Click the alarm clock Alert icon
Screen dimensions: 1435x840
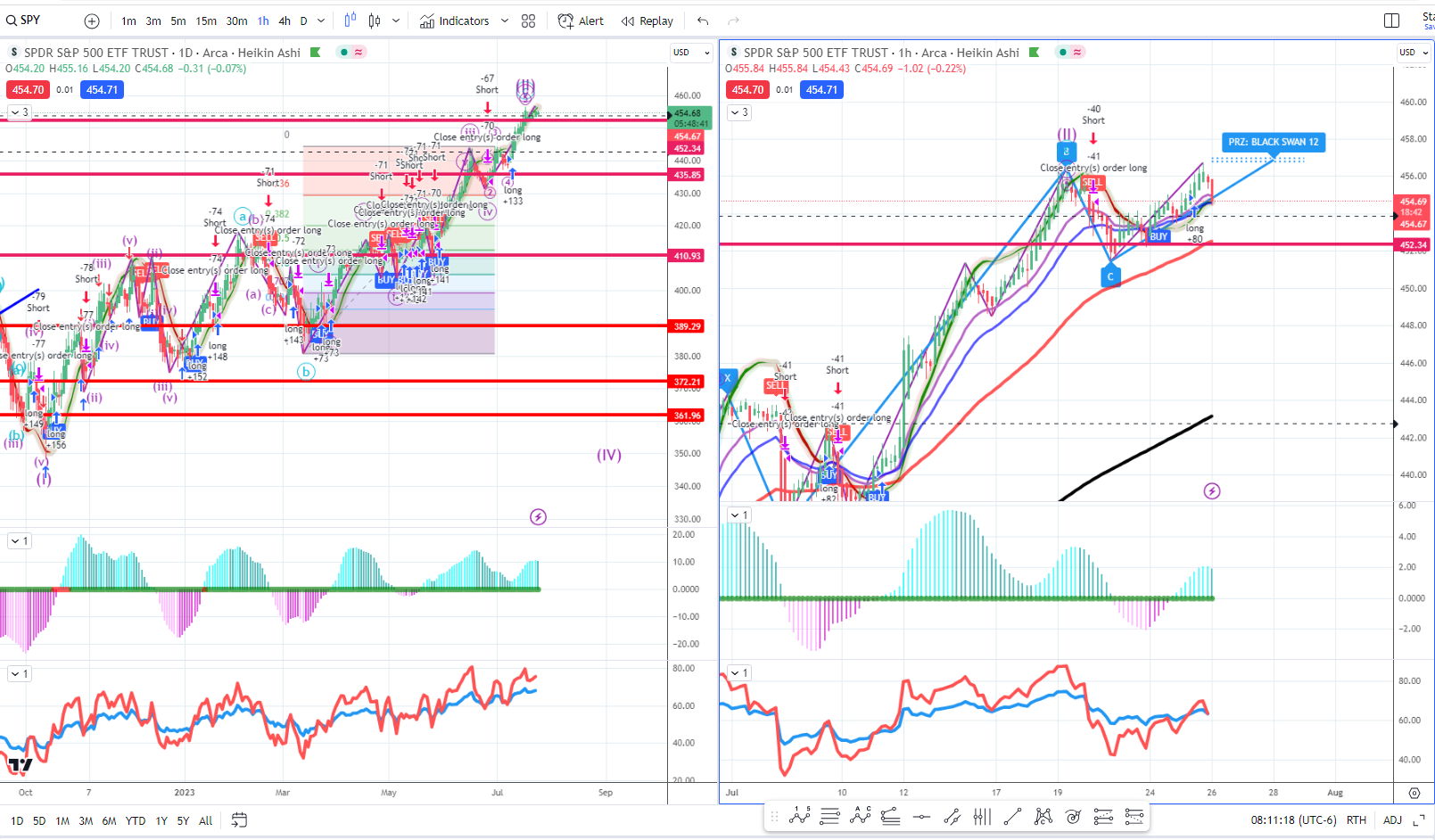coord(565,21)
